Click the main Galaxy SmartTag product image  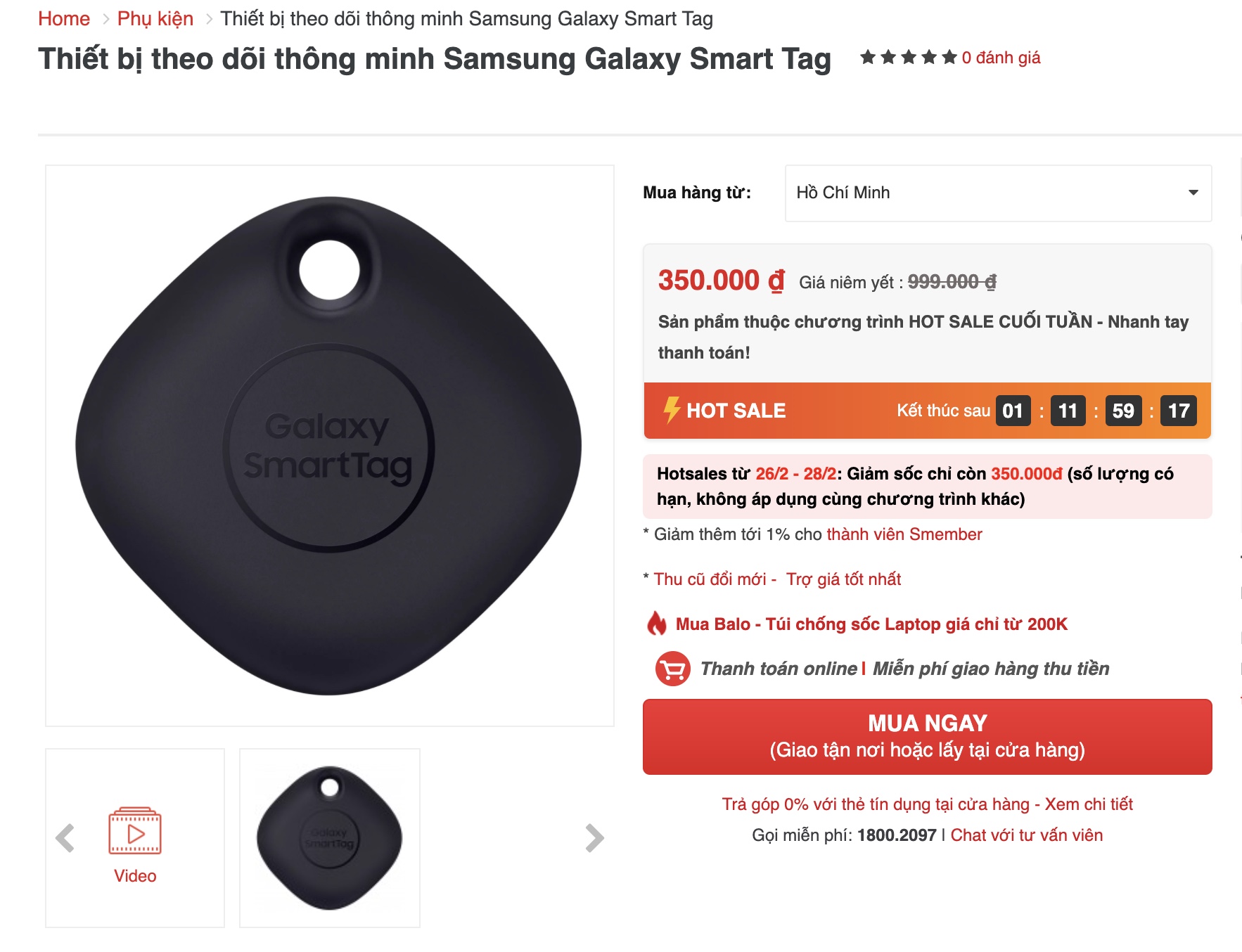(x=330, y=446)
